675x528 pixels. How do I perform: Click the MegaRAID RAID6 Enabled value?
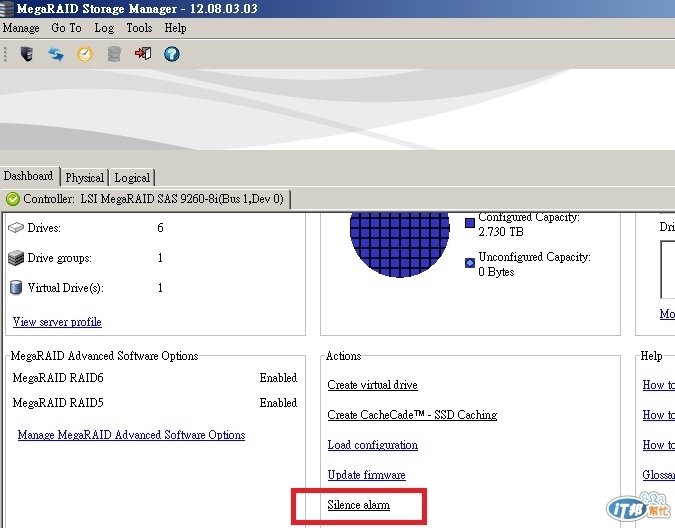pos(278,378)
